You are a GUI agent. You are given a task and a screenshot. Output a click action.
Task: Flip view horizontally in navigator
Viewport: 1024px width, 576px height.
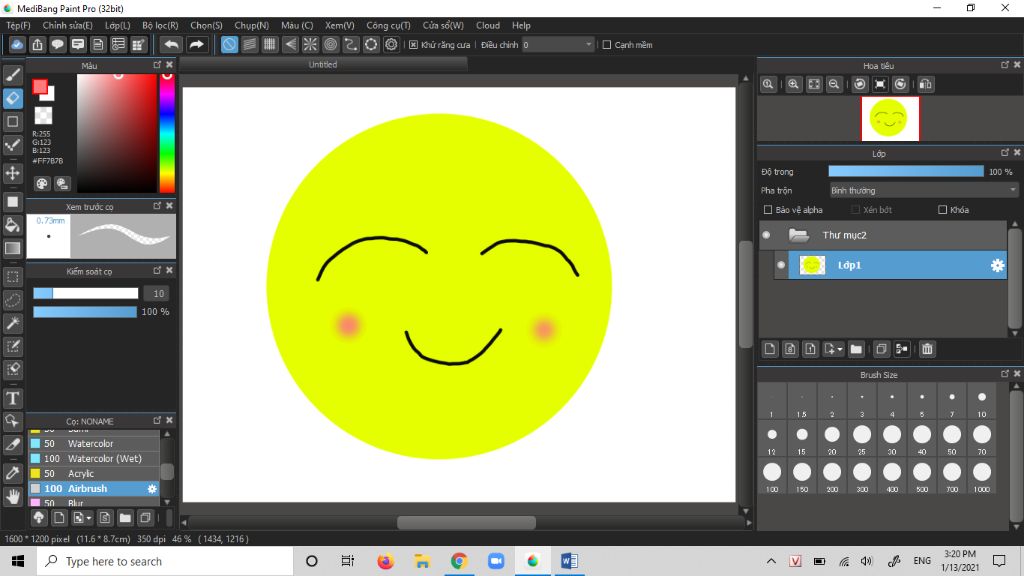925,84
